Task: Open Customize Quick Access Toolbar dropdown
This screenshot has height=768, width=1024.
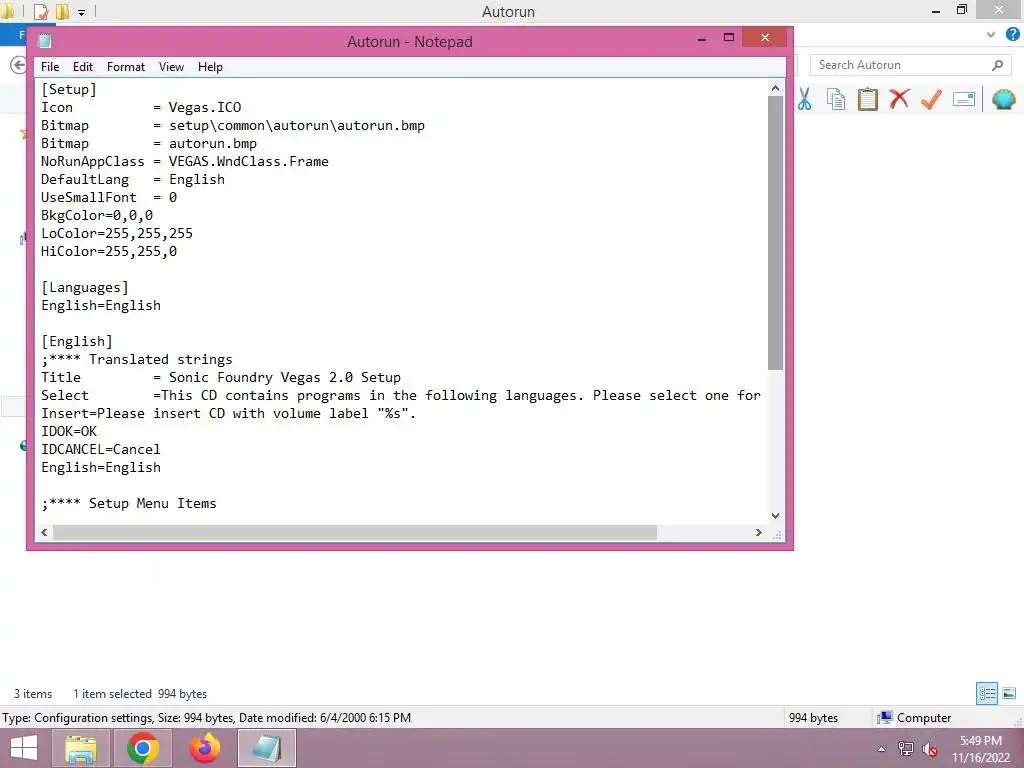Action: (82, 12)
